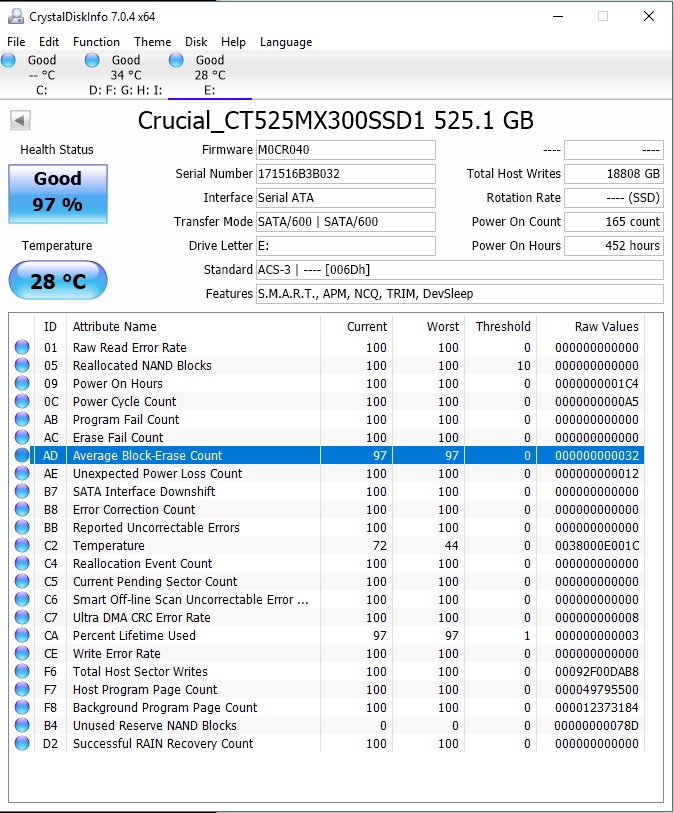Click the Firmware field M0CR040

click(346, 150)
